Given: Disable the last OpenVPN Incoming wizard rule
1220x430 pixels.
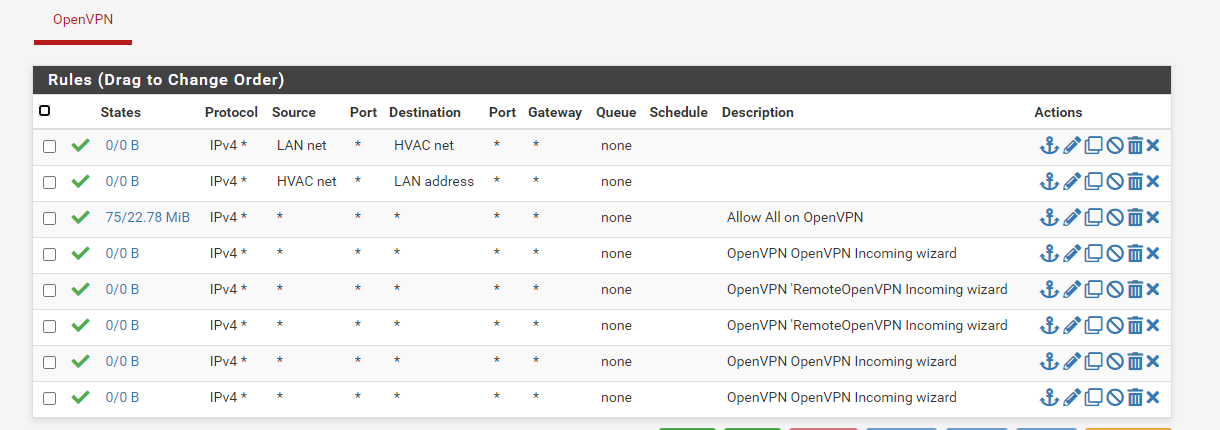Looking at the screenshot, I should coord(1115,398).
